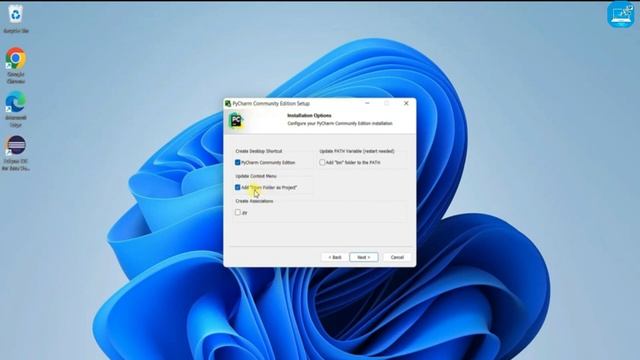The image size is (640, 360).
Task: Click the "Configure your PyCharm Community Edition installation" subtitle
Action: pyautogui.click(x=340, y=123)
